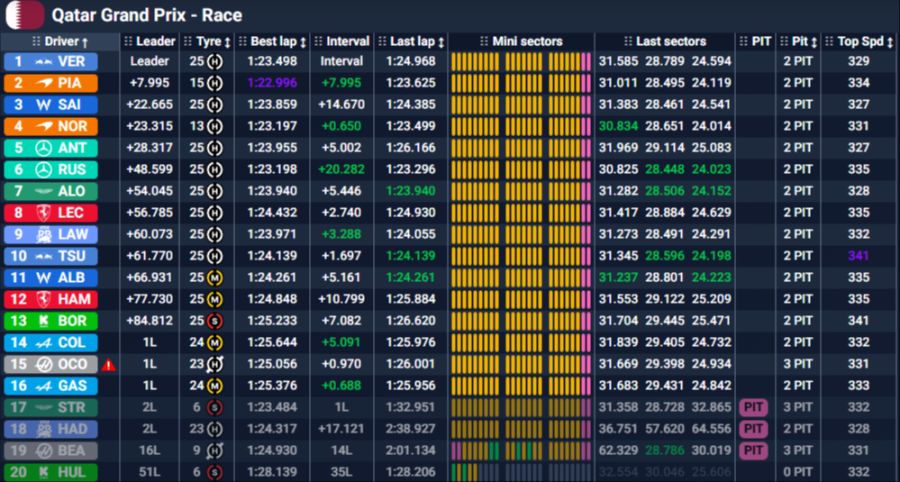Screen dimensions: 900x482
Task: Click the 0 PIT value in HUL row
Action: [x=798, y=472]
